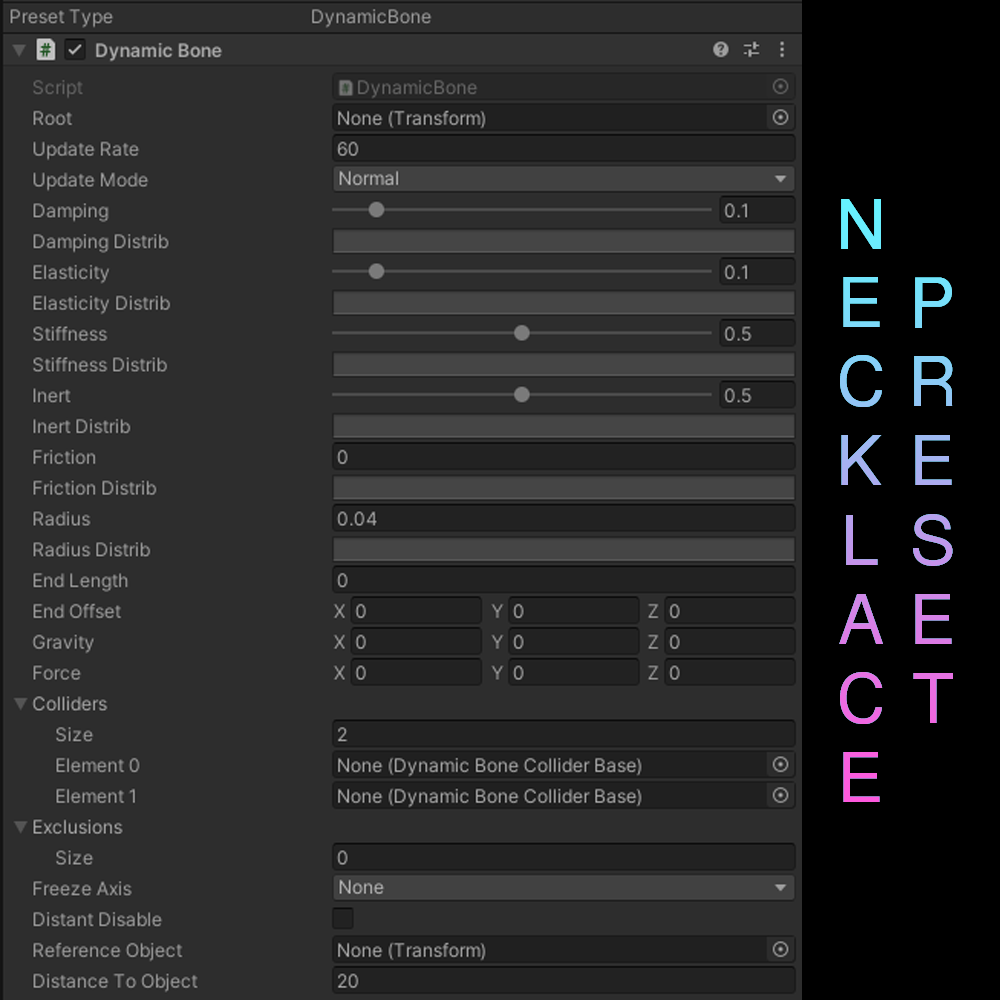This screenshot has width=1000, height=1000.
Task: Click the object picker icon beside Root
Action: pos(780,117)
